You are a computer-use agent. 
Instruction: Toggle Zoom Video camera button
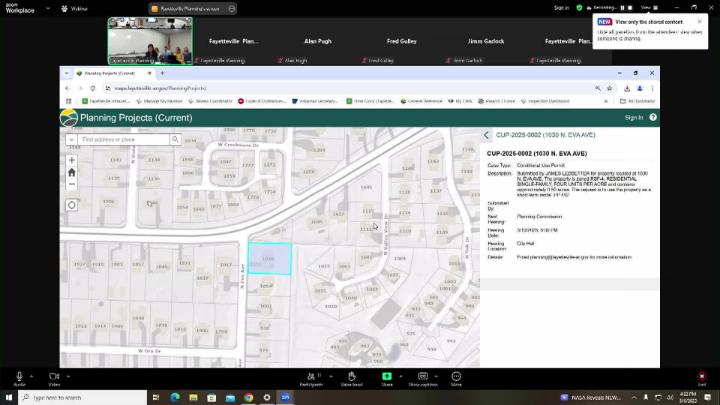(54, 379)
